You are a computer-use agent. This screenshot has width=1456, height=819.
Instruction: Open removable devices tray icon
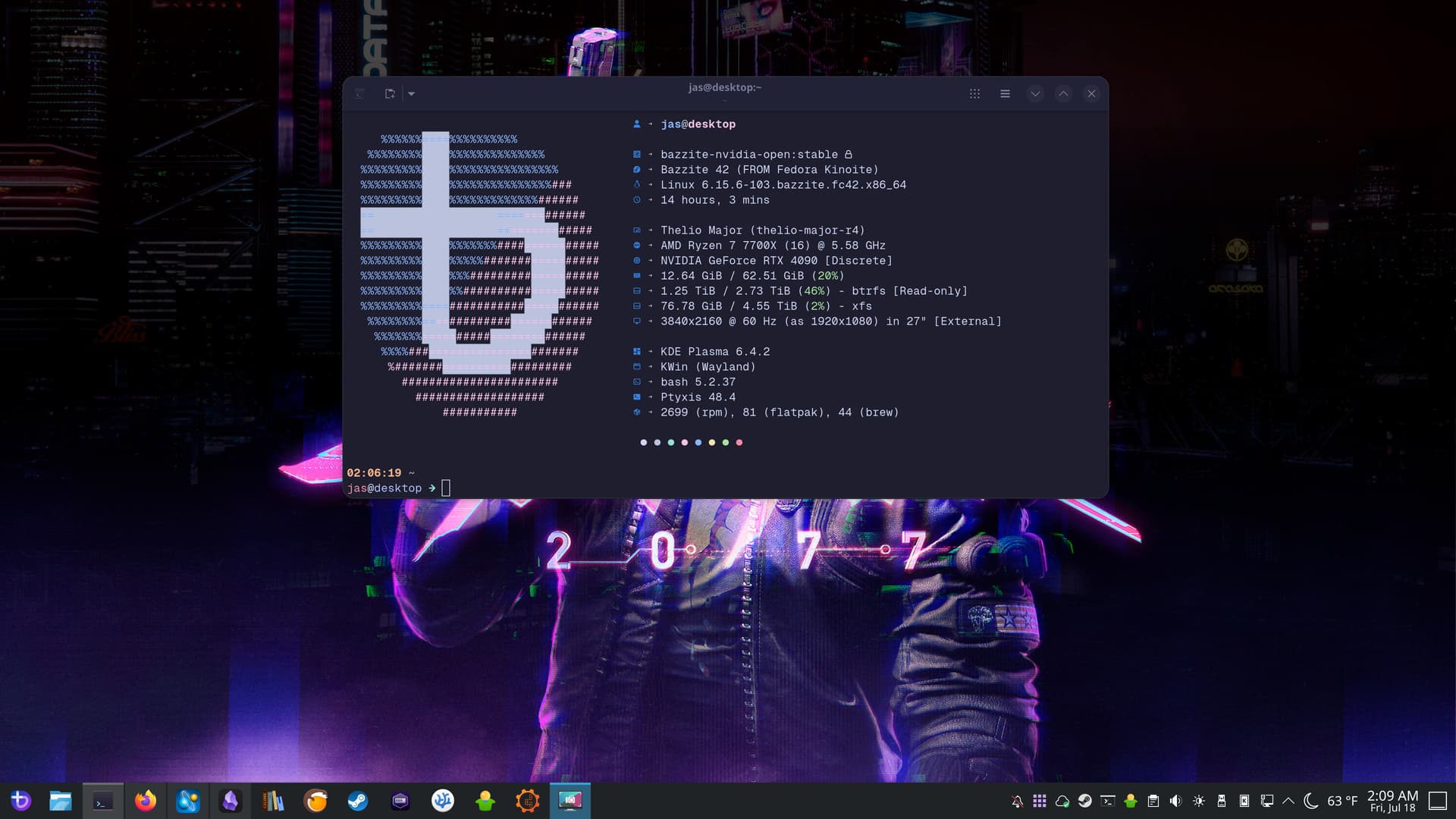tap(1222, 801)
